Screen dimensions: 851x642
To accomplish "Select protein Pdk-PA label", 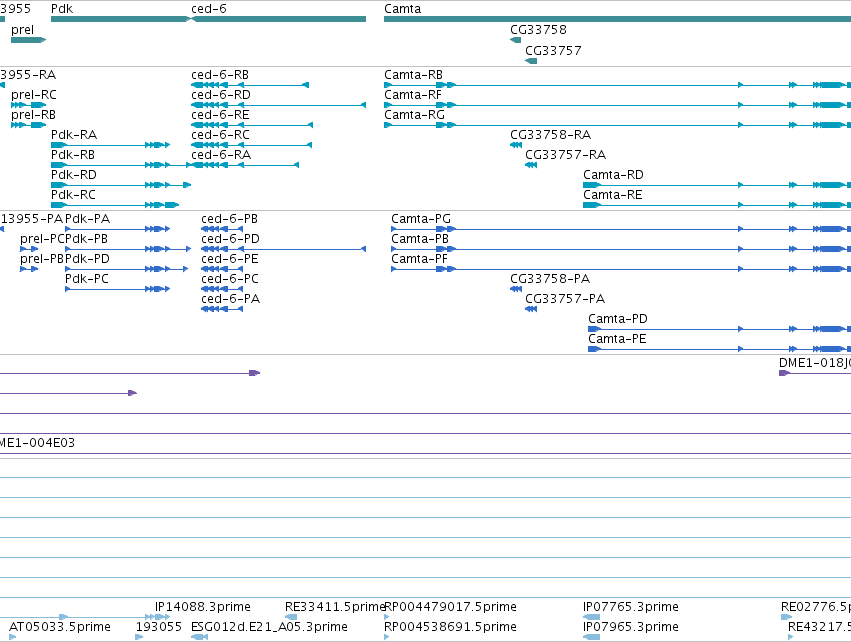I will (87, 219).
